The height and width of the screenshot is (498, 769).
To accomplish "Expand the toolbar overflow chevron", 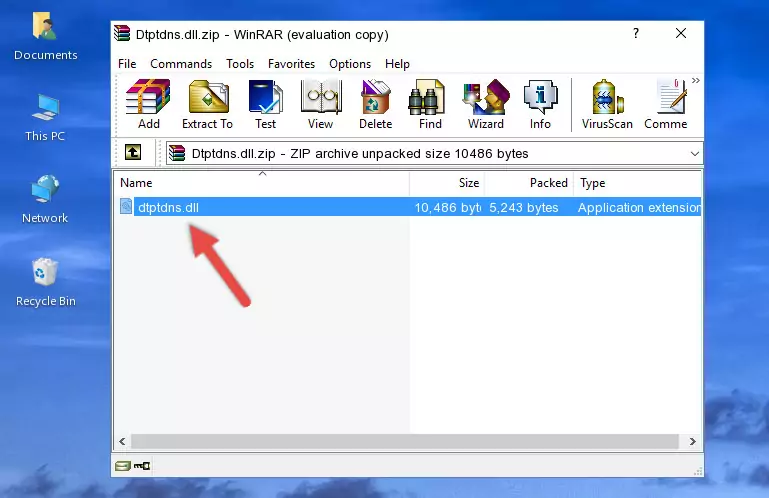I will (695, 80).
